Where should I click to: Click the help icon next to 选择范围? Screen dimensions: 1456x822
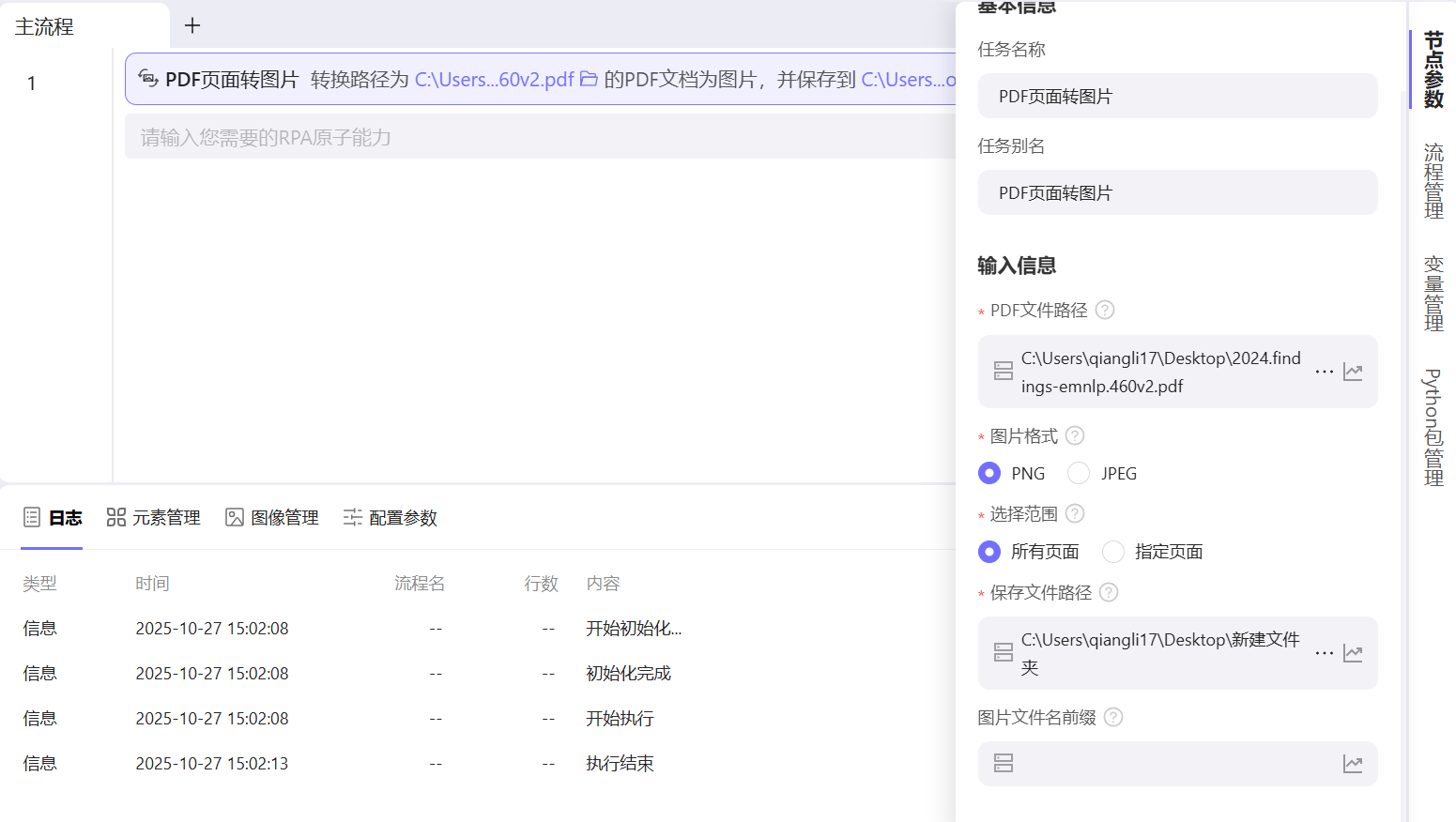coord(1075,513)
